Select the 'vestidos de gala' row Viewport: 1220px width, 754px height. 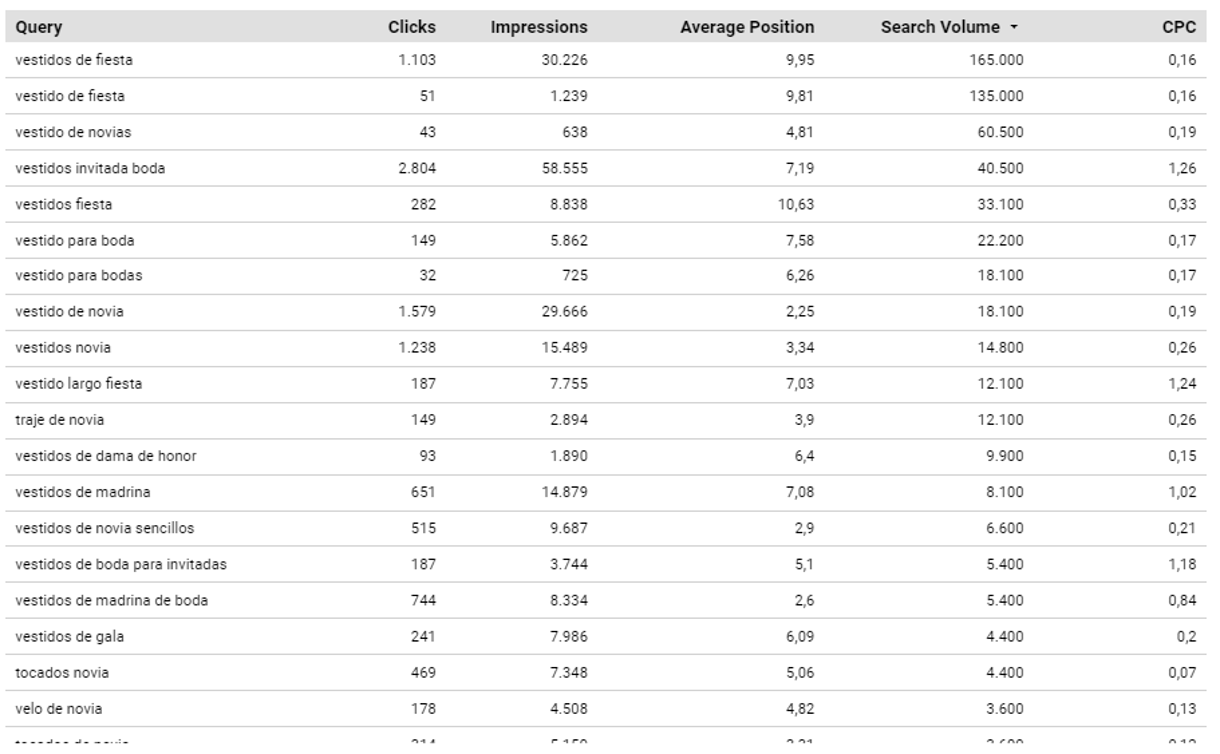[69, 636]
